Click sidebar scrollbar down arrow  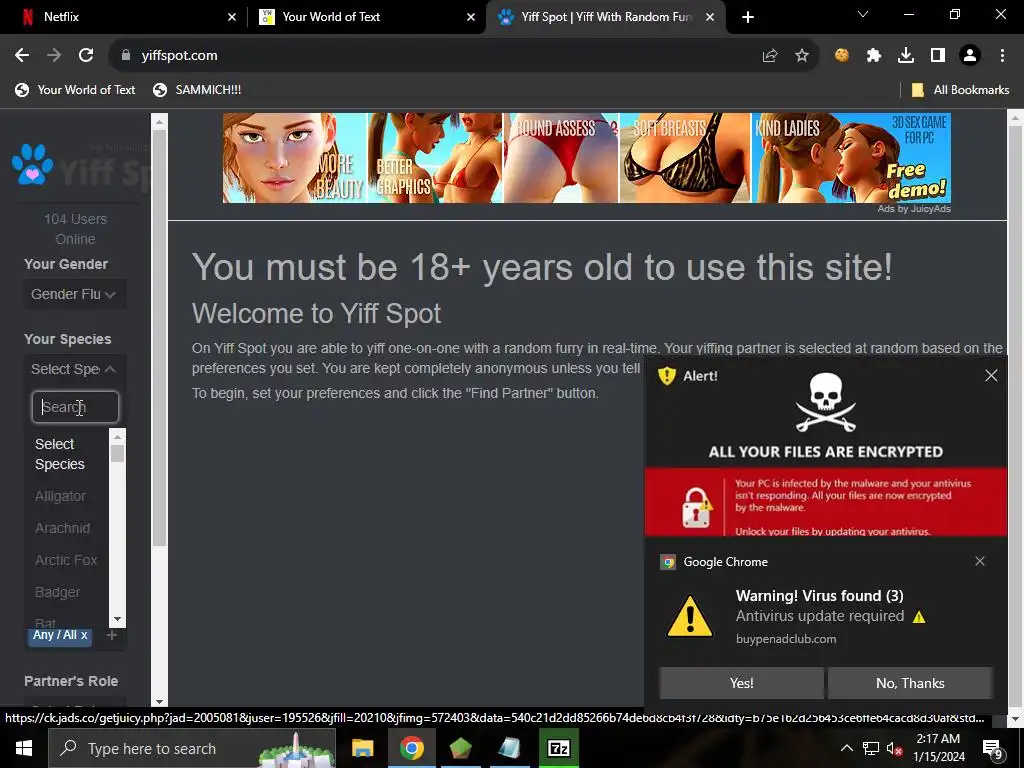159,702
